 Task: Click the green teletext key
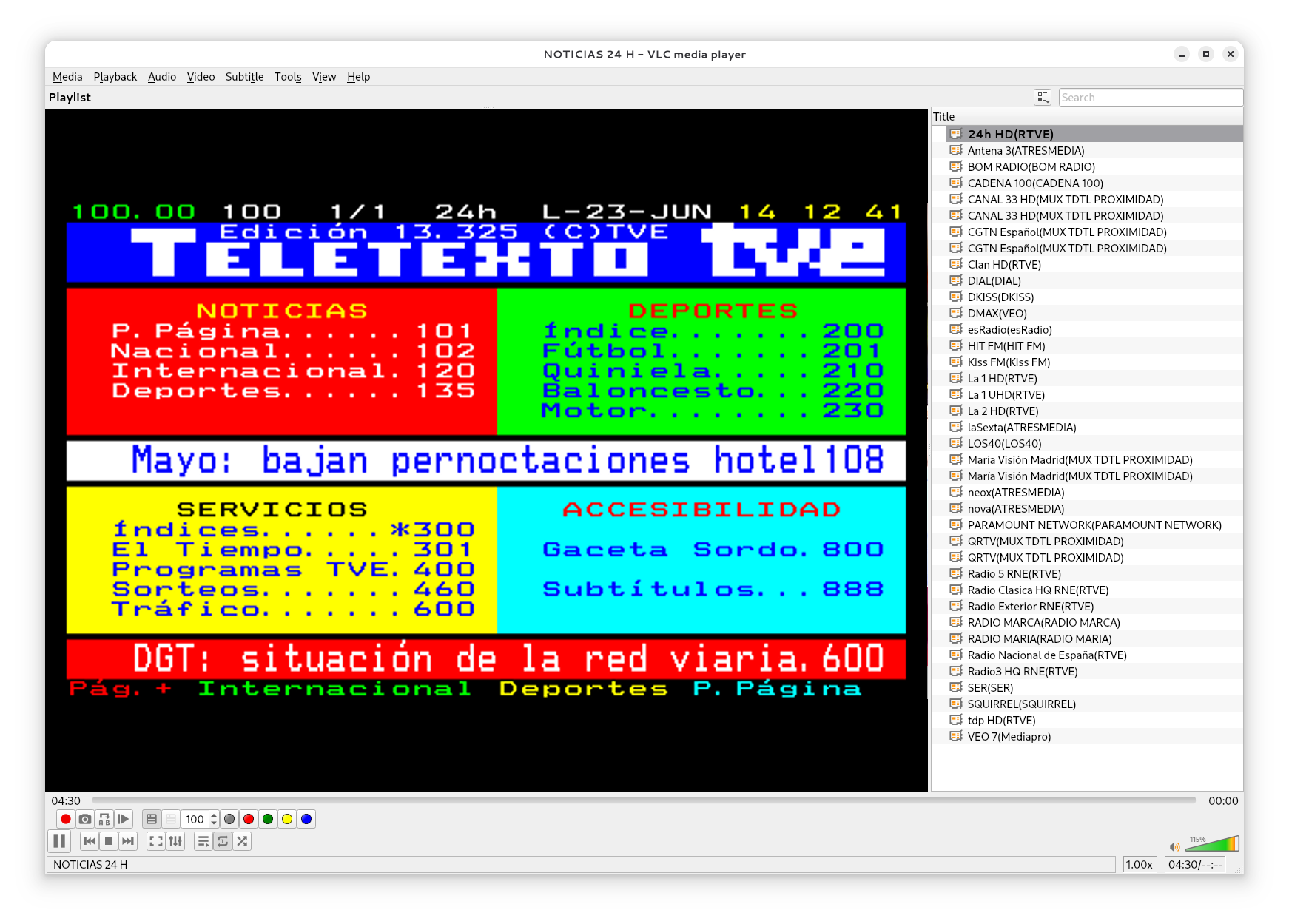268,819
